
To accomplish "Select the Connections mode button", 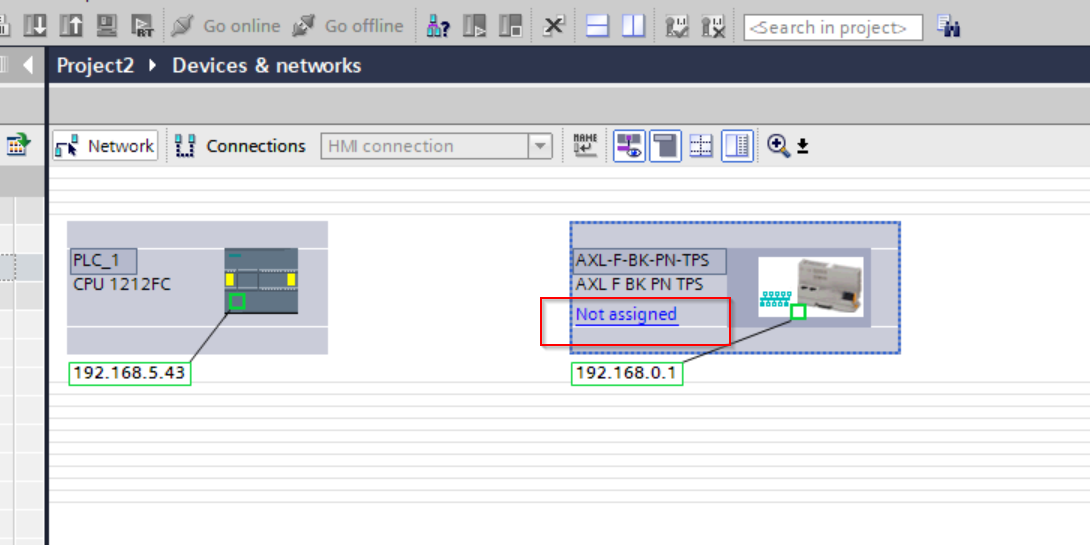I will (240, 146).
